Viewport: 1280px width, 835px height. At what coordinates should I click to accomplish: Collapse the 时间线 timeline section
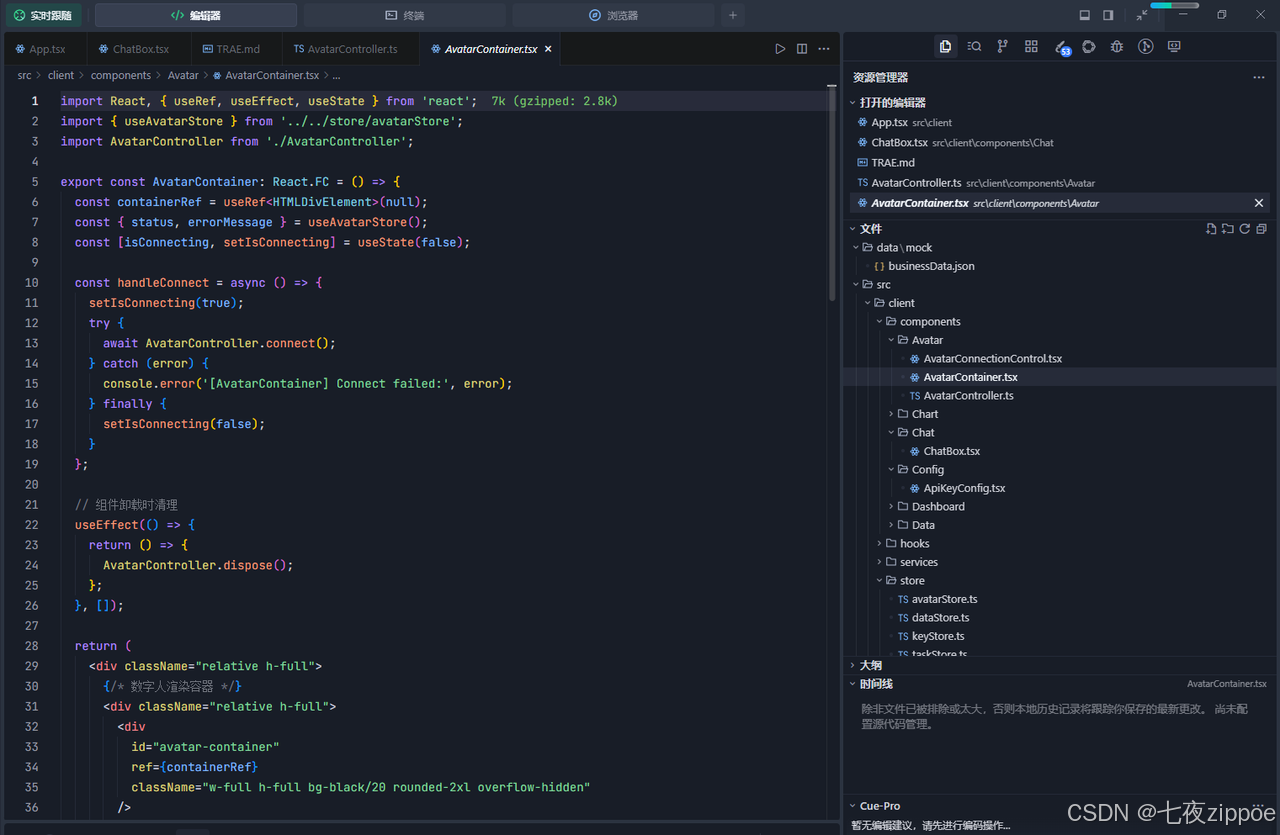pyautogui.click(x=876, y=684)
